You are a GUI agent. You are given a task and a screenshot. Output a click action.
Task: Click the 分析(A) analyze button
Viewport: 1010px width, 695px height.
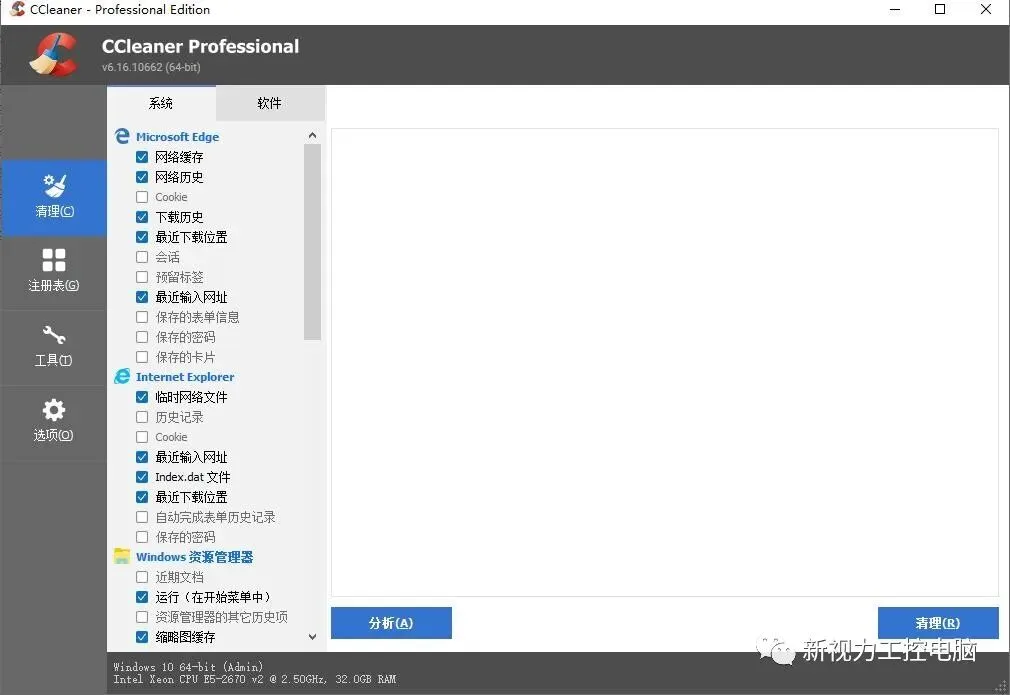coord(391,623)
